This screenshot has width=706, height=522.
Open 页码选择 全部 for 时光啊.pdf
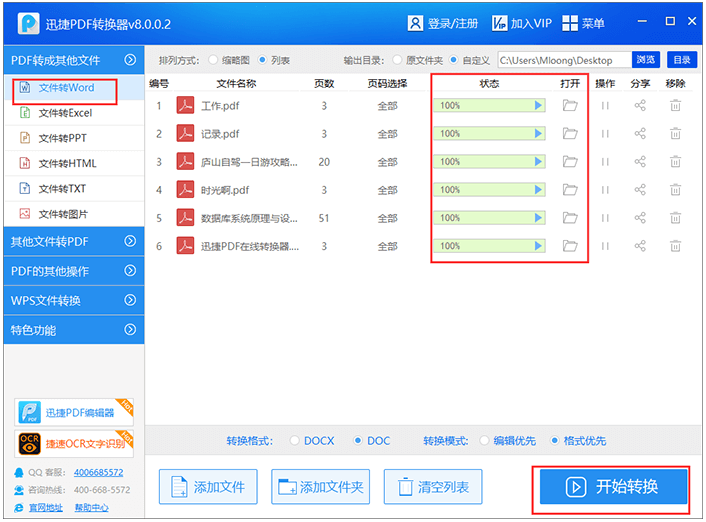[387, 190]
